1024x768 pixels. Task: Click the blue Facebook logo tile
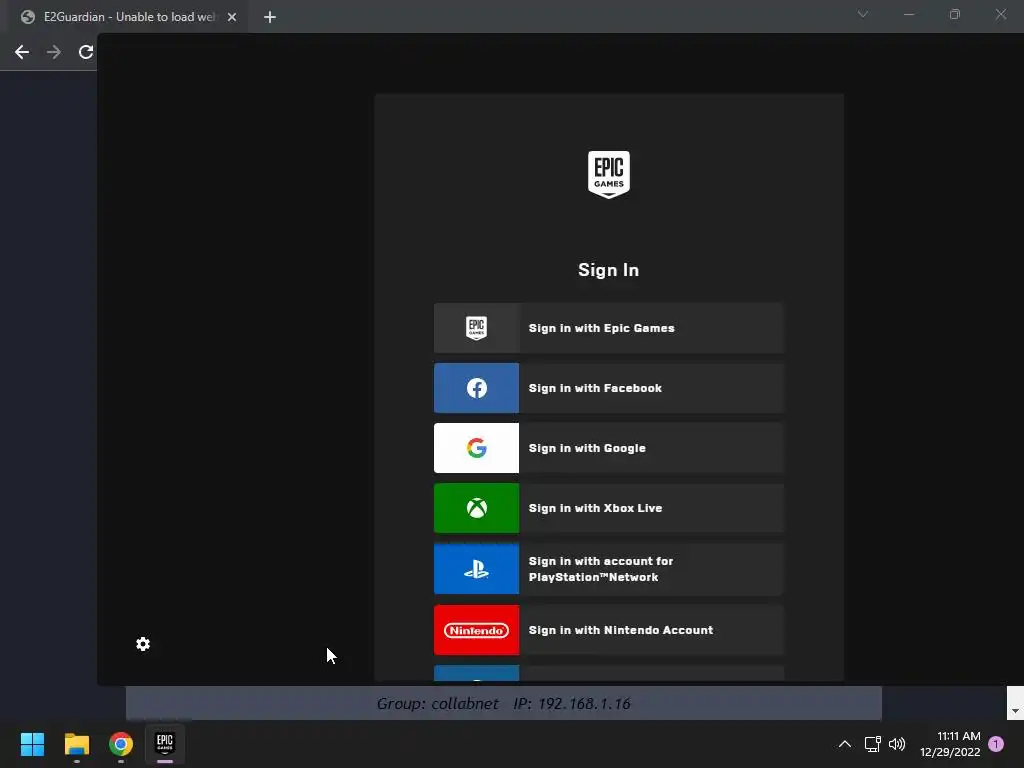coord(477,388)
